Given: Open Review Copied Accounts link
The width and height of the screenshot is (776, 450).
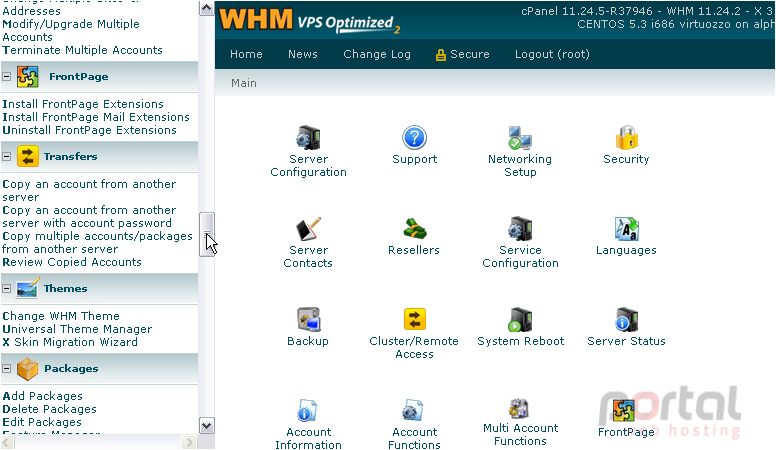Looking at the screenshot, I should [72, 262].
